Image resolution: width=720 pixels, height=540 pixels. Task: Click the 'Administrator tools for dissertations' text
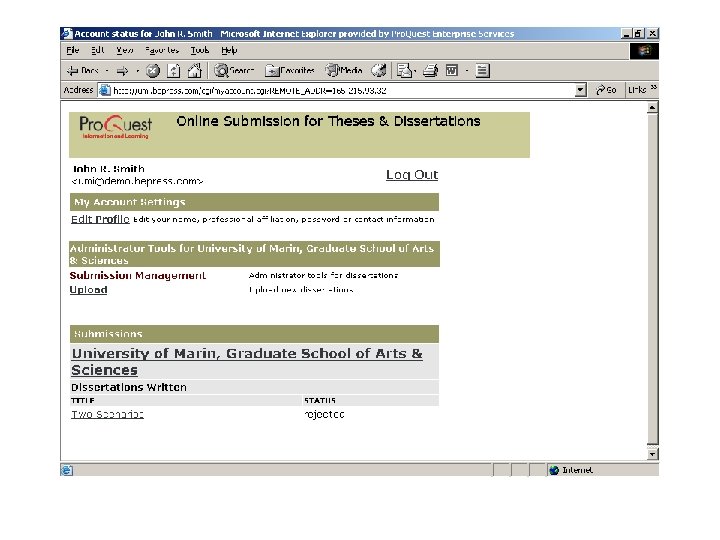(x=323, y=276)
